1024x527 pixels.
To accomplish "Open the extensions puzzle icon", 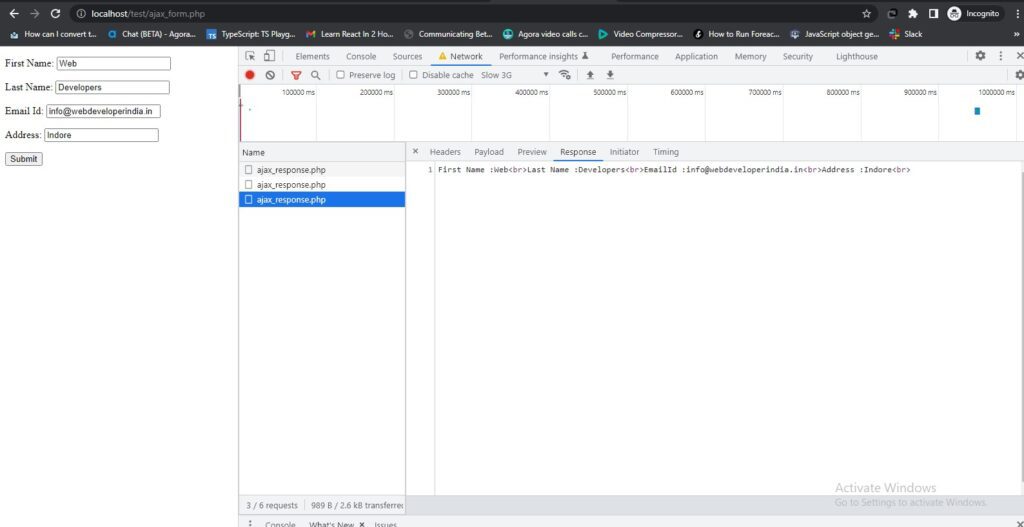I will click(x=913, y=14).
